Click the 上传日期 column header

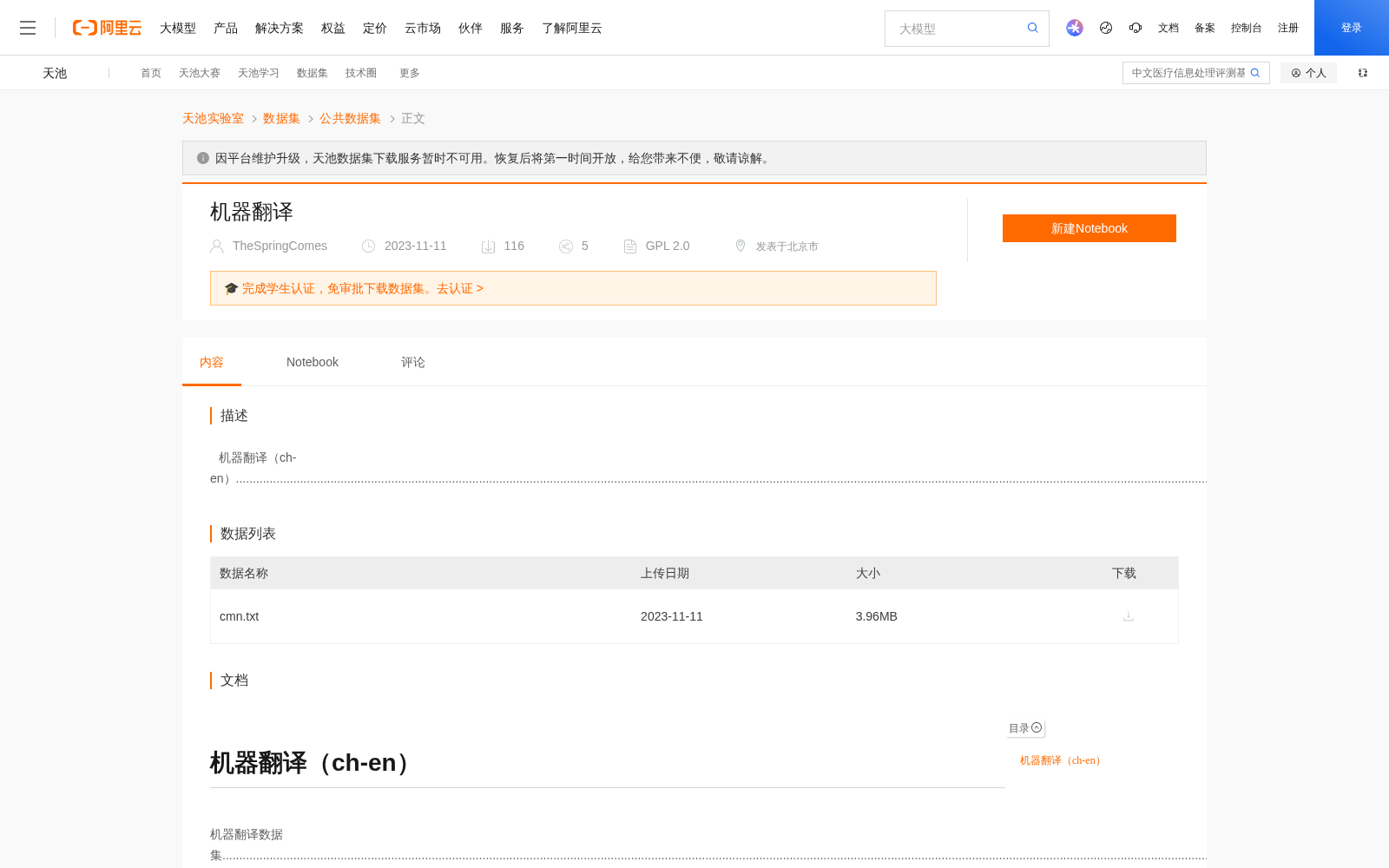pyautogui.click(x=665, y=573)
